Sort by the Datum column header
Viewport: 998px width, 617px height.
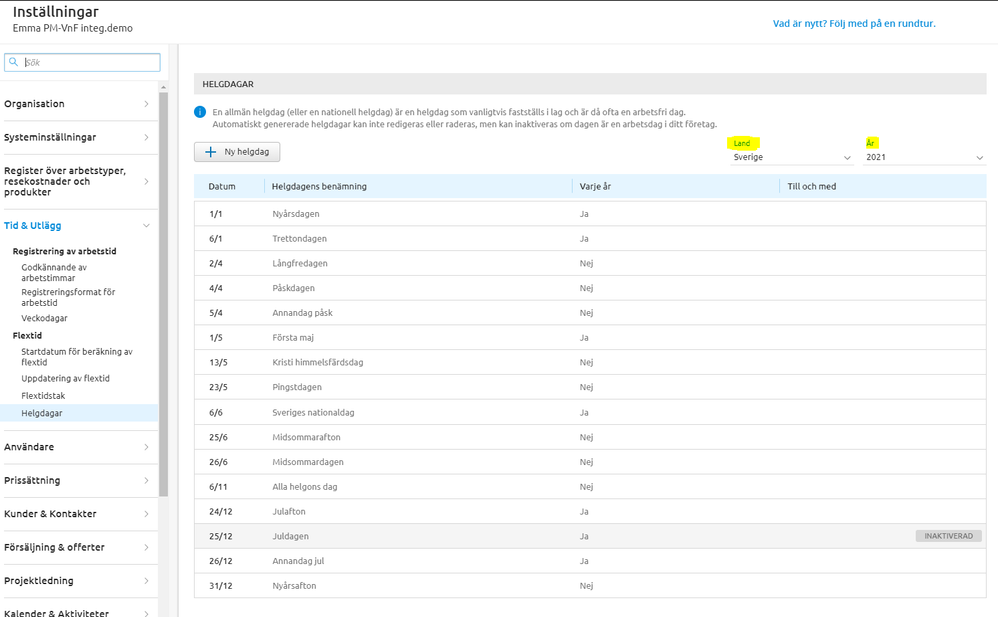tap(222, 187)
